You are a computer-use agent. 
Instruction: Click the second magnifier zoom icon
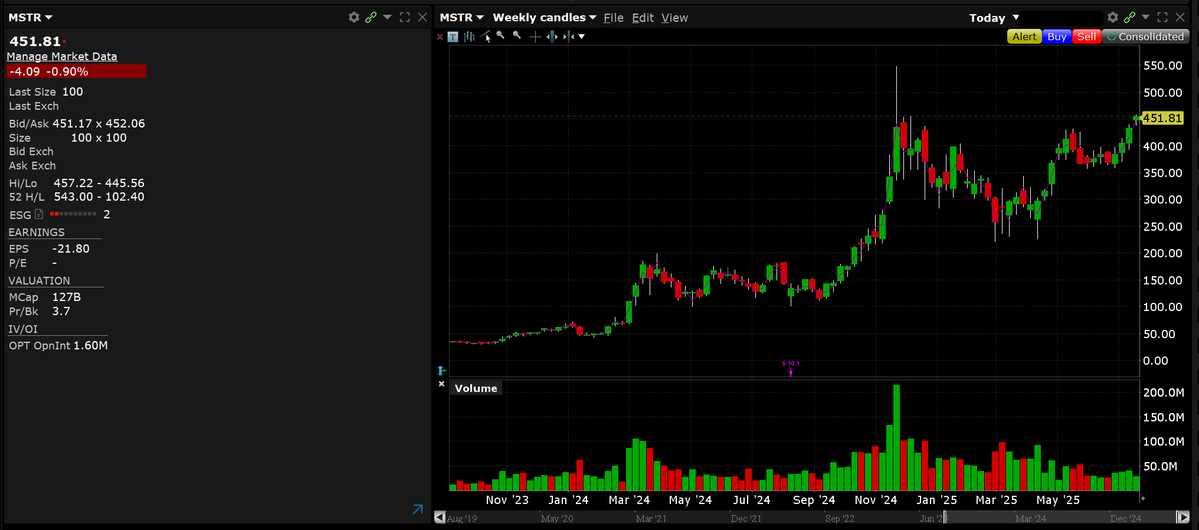[x=518, y=35]
